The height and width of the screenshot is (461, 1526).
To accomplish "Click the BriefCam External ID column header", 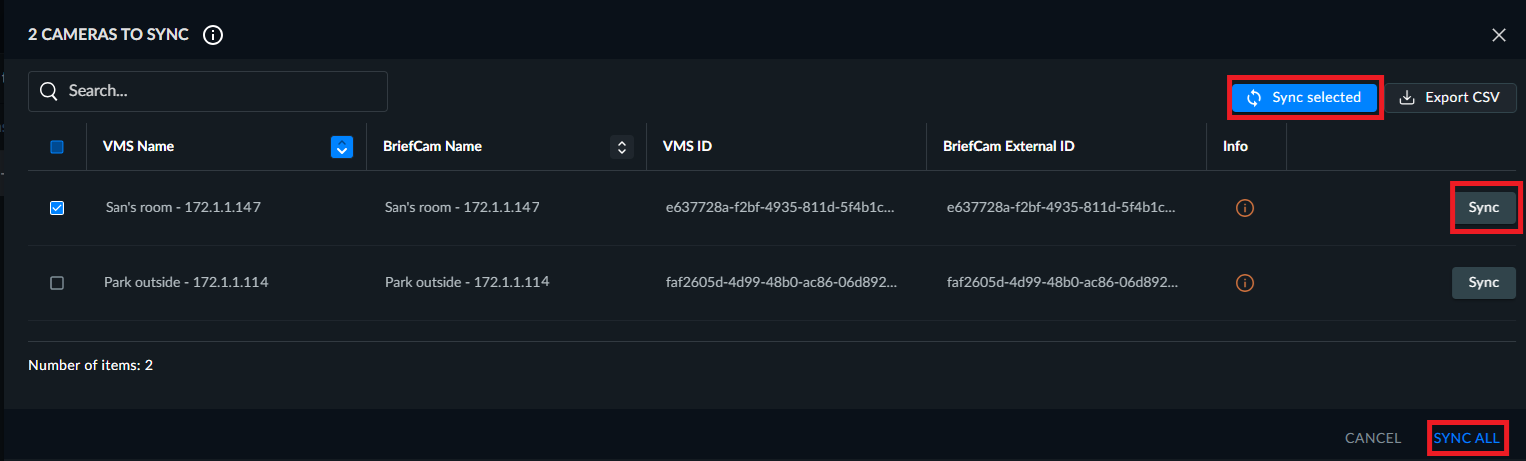I will coord(1009,146).
